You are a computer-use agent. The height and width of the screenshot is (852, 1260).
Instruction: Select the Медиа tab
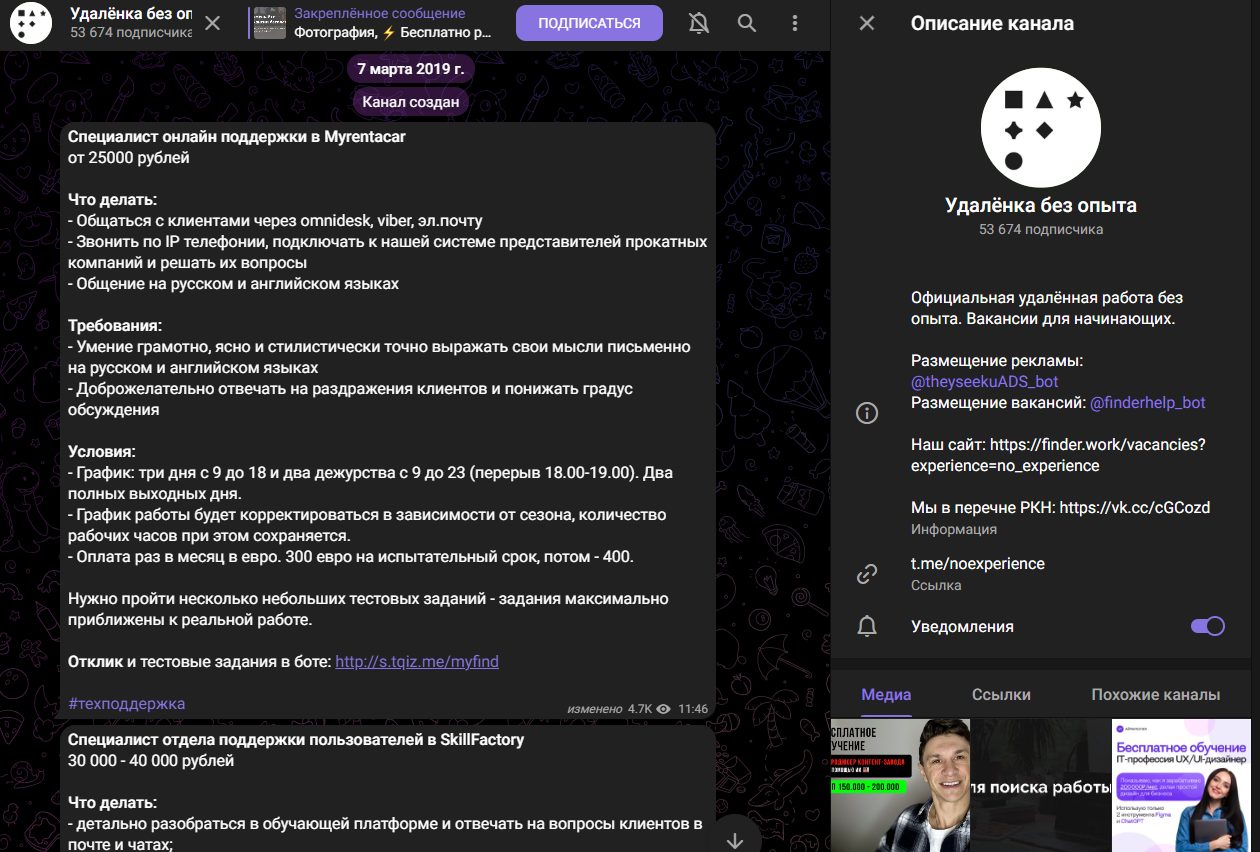tap(886, 694)
